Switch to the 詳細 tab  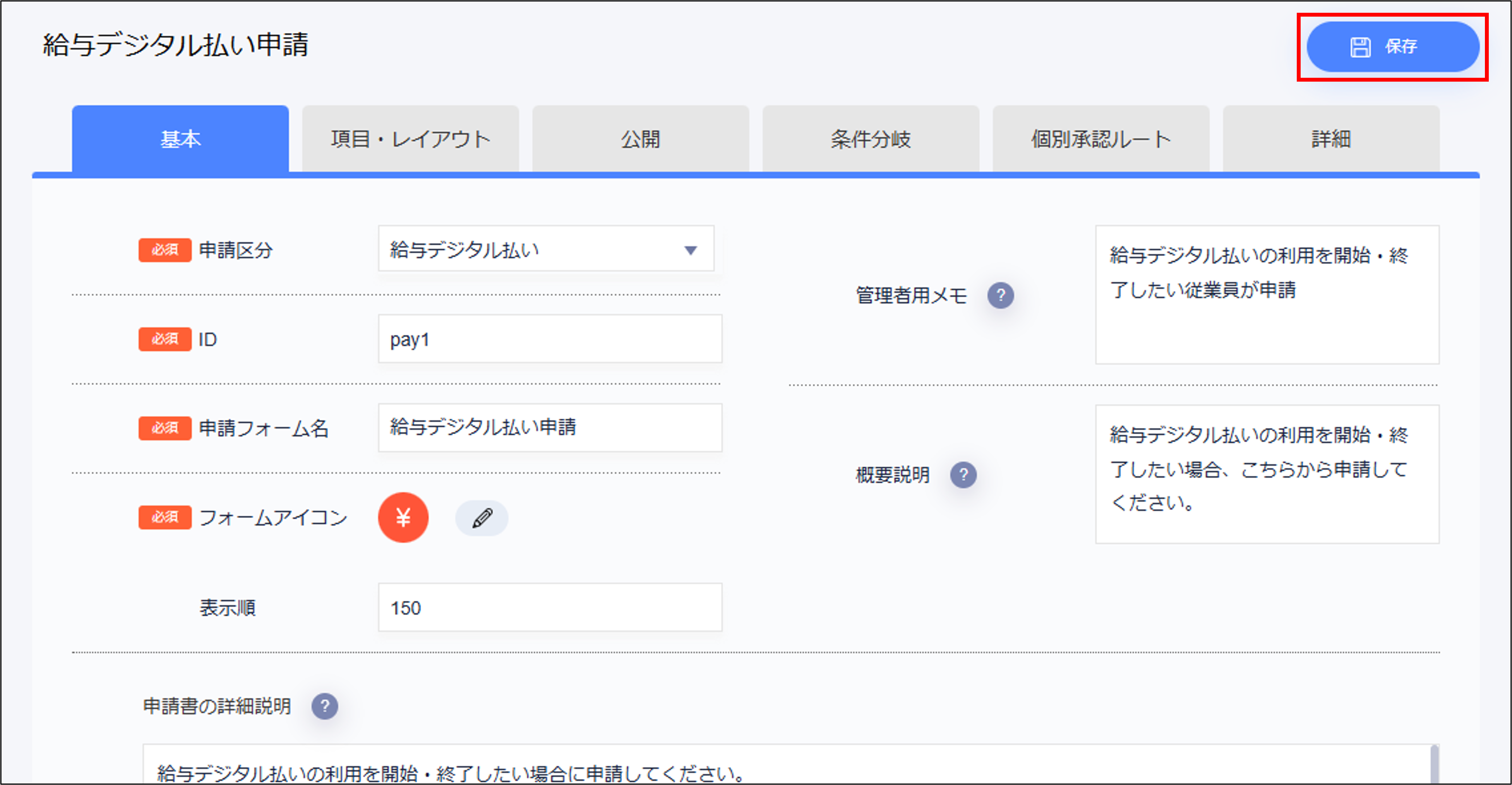[1330, 139]
